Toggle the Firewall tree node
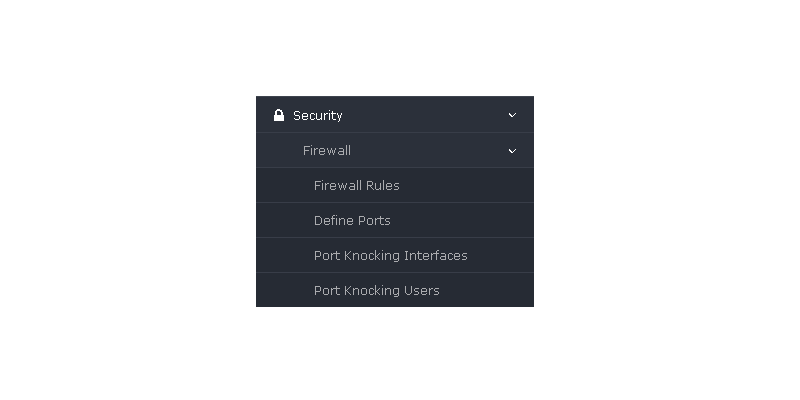 (x=395, y=151)
